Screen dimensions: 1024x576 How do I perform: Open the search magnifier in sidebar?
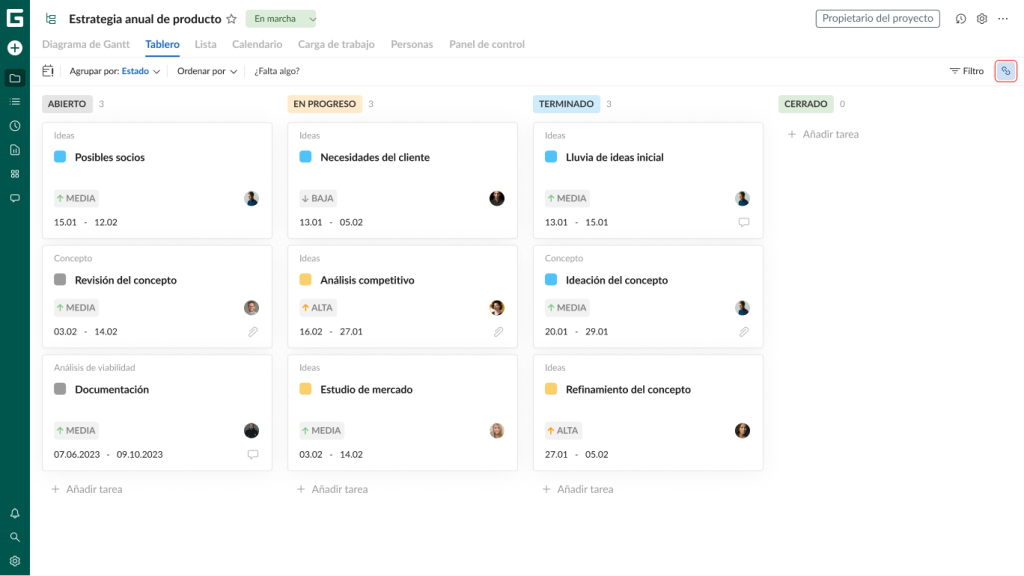tap(14, 537)
